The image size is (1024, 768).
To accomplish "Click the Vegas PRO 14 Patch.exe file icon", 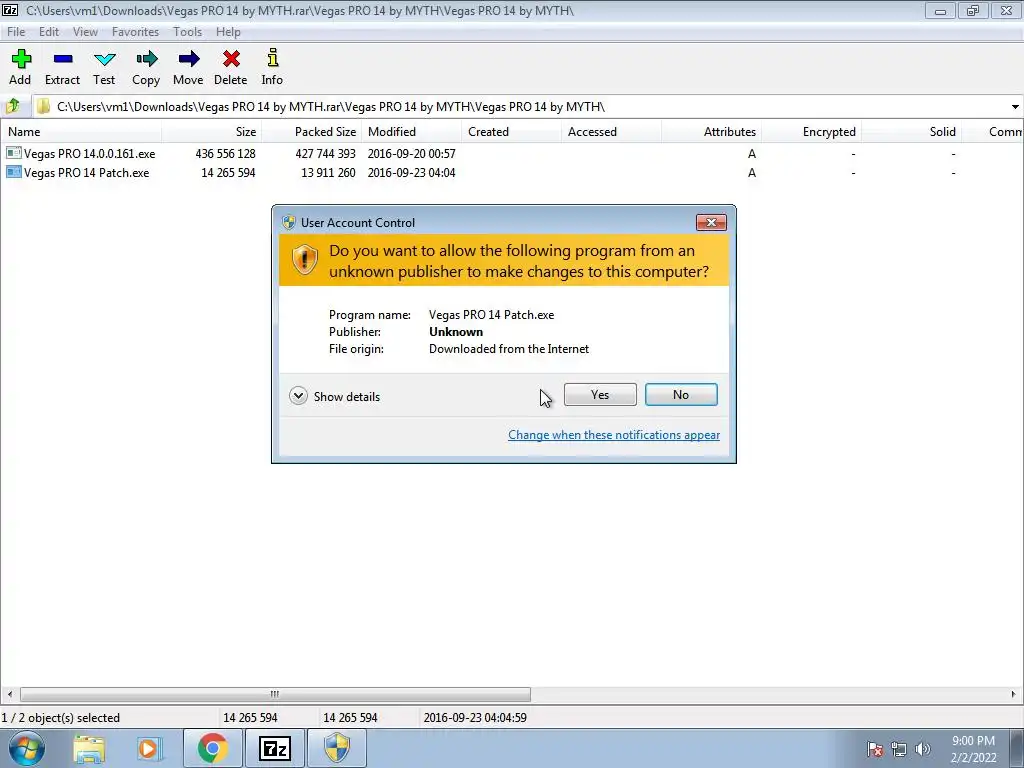I will (14, 172).
